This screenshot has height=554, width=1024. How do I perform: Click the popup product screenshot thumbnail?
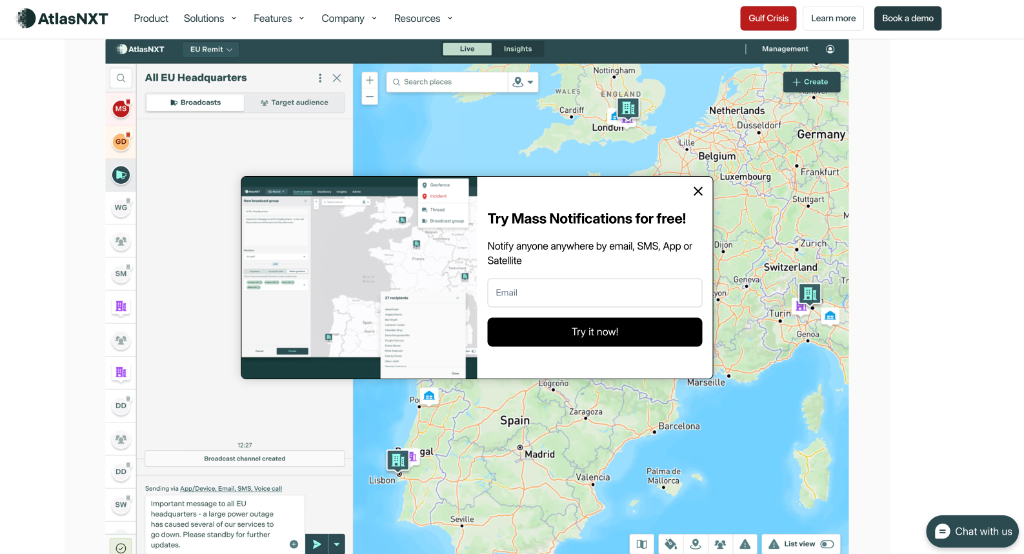(x=359, y=278)
